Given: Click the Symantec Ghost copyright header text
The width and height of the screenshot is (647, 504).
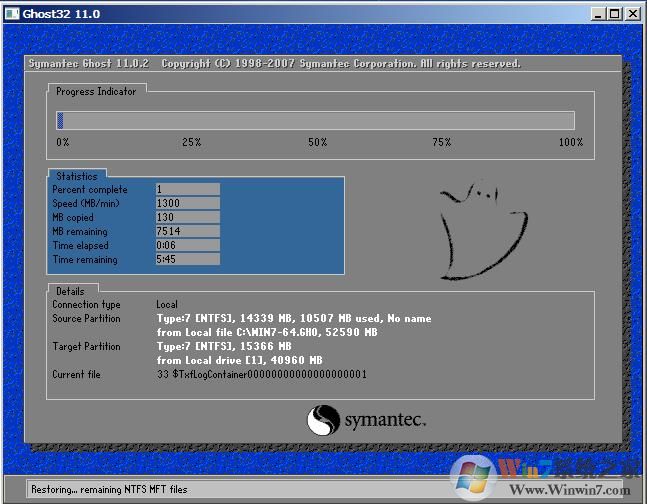Looking at the screenshot, I should 273,64.
